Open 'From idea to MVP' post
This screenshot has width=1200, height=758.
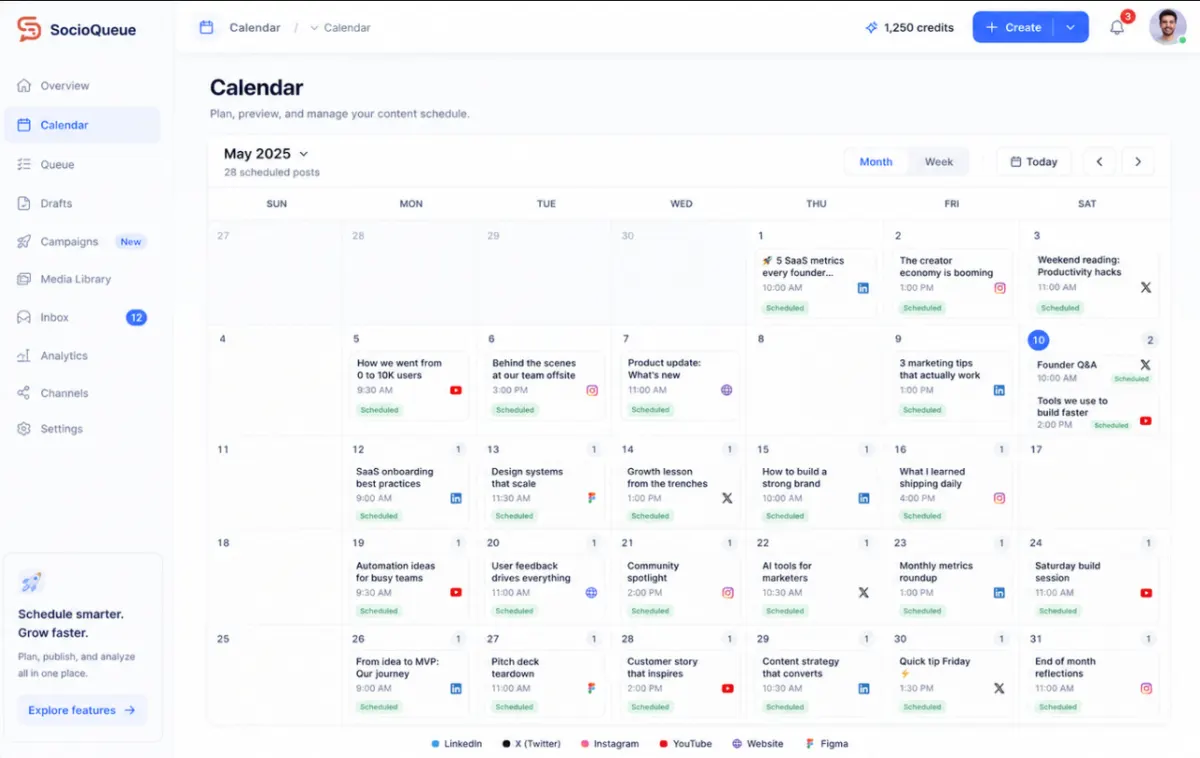409,682
